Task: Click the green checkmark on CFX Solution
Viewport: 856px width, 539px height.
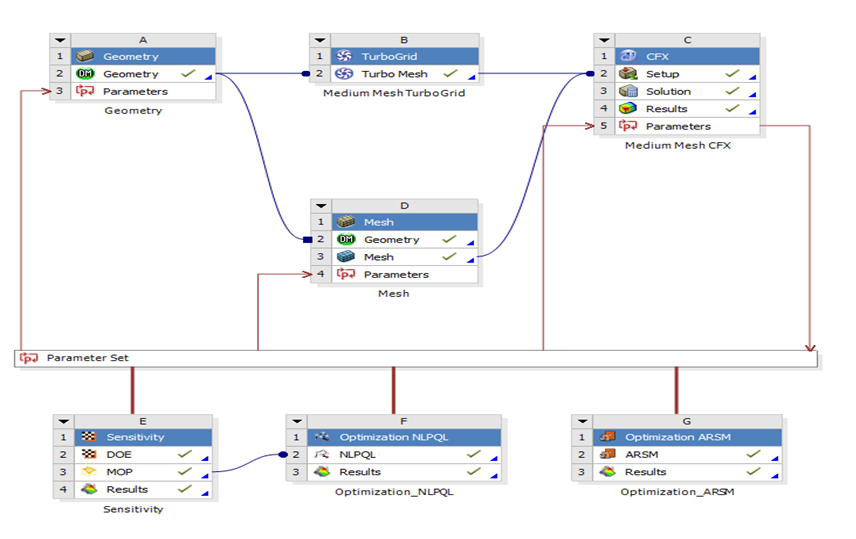Action: click(x=733, y=91)
